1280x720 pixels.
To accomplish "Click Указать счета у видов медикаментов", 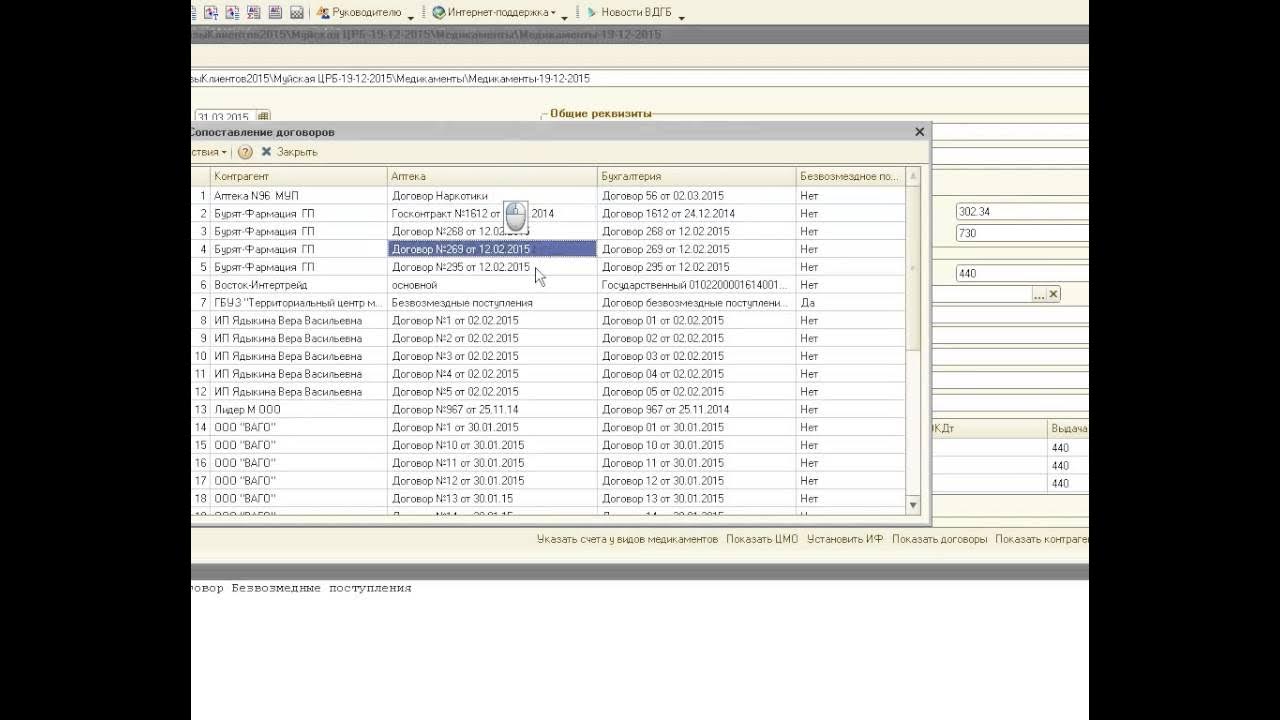I will [627, 540].
